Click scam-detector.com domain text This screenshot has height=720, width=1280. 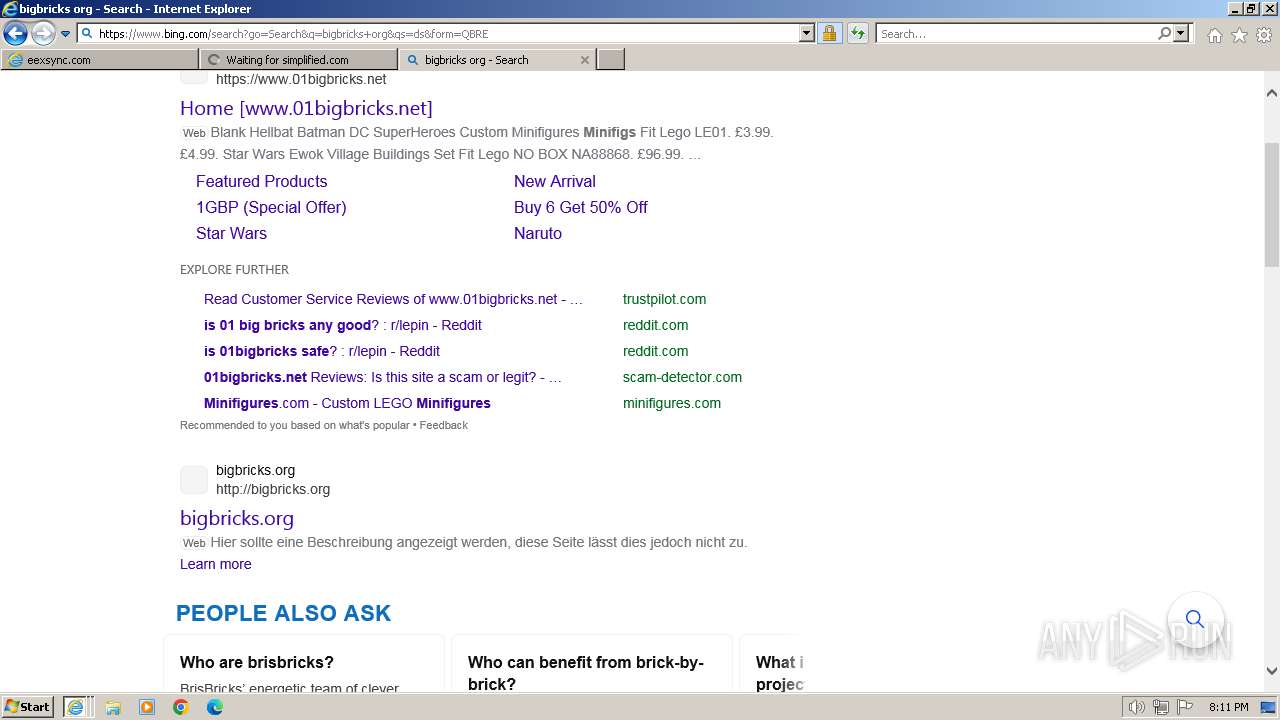coord(682,377)
